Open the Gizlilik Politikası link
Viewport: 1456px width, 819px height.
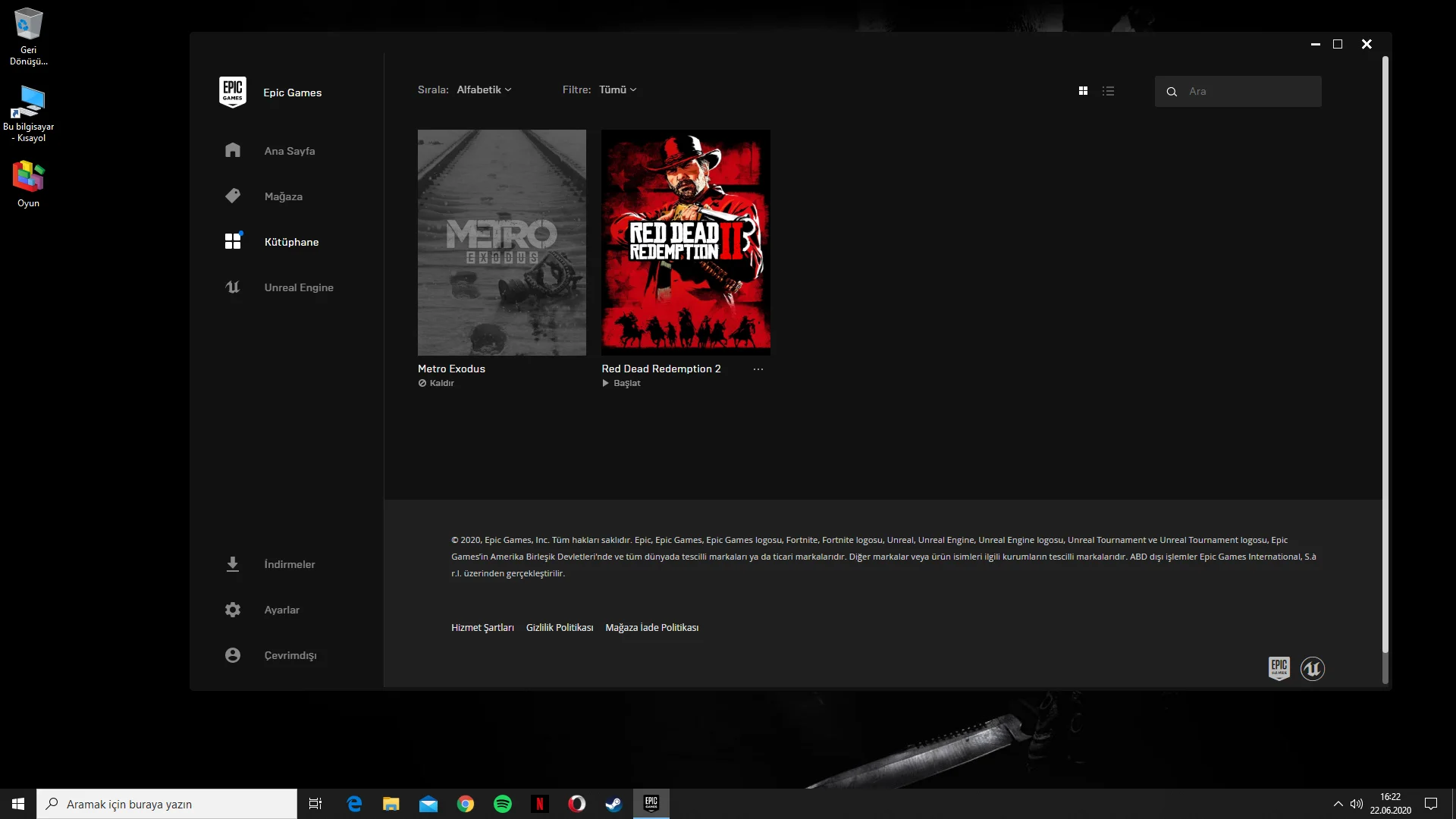pos(560,627)
